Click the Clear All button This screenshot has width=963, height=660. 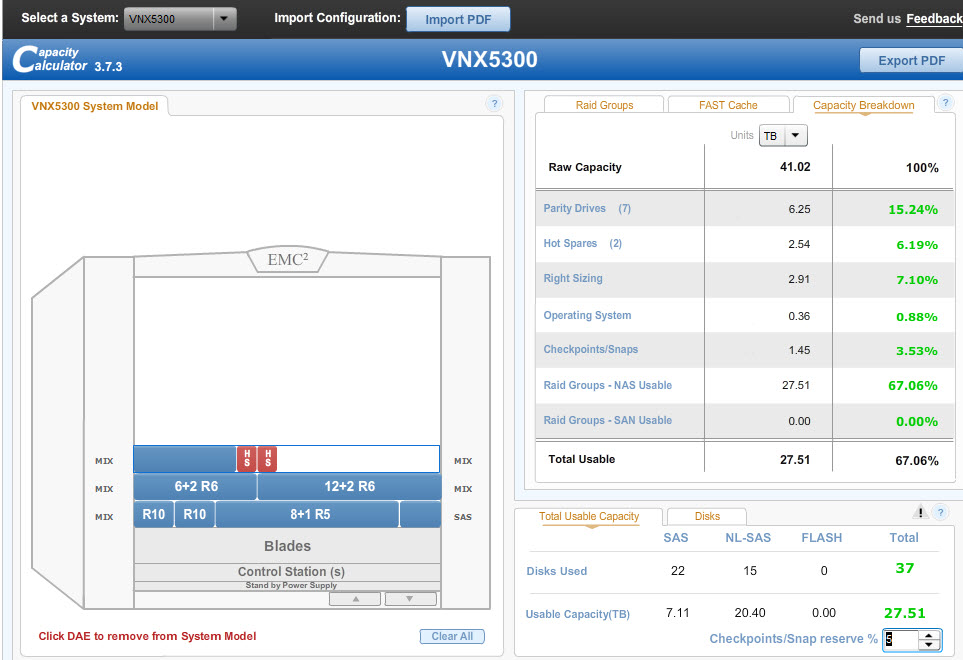coord(452,637)
